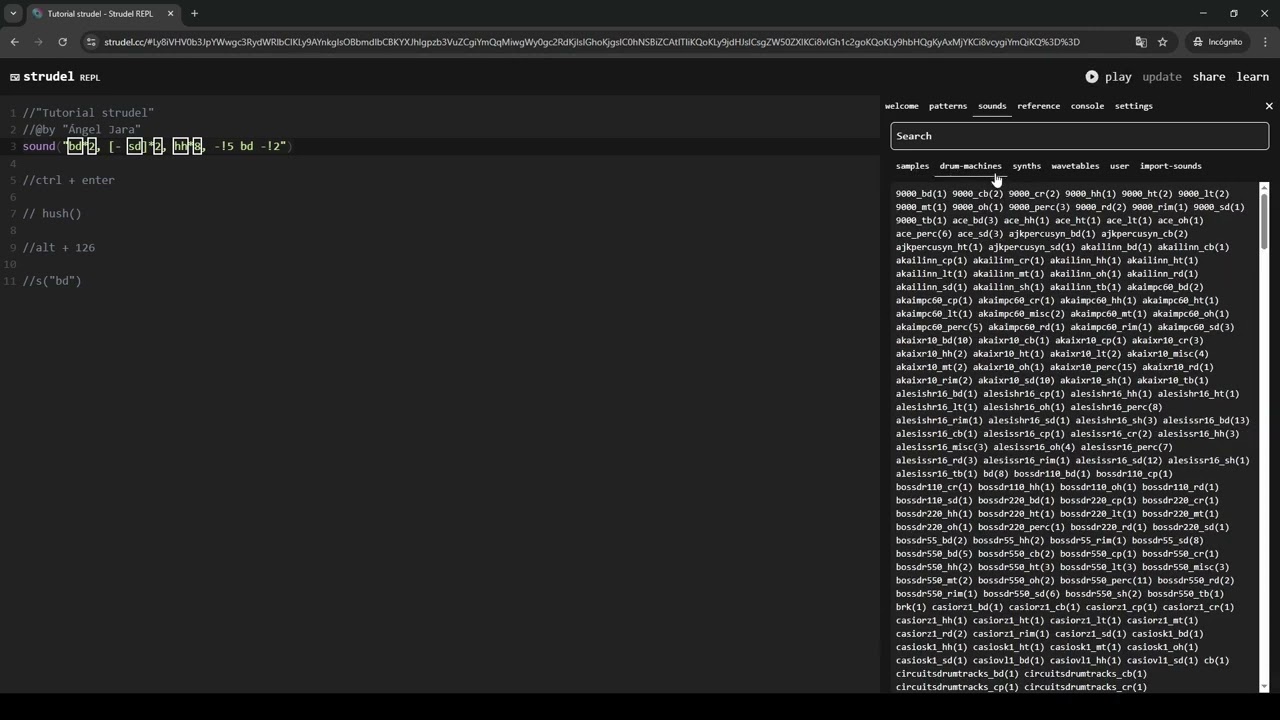Preview the 9000_bd(1) sound
The width and height of the screenshot is (1280, 720).
(x=921, y=194)
